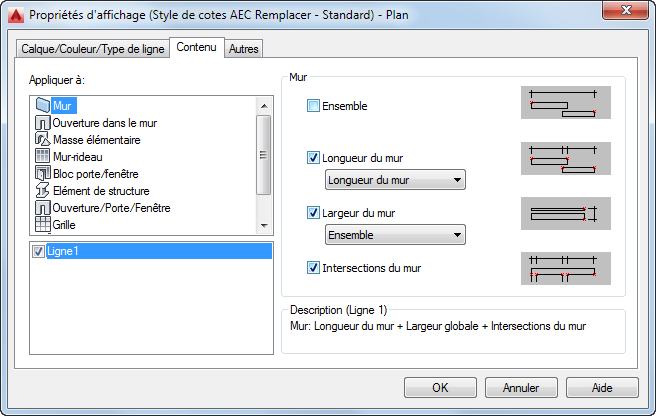Pick the Bloc porte/fenêtre icon
The height and width of the screenshot is (416, 656).
42,174
